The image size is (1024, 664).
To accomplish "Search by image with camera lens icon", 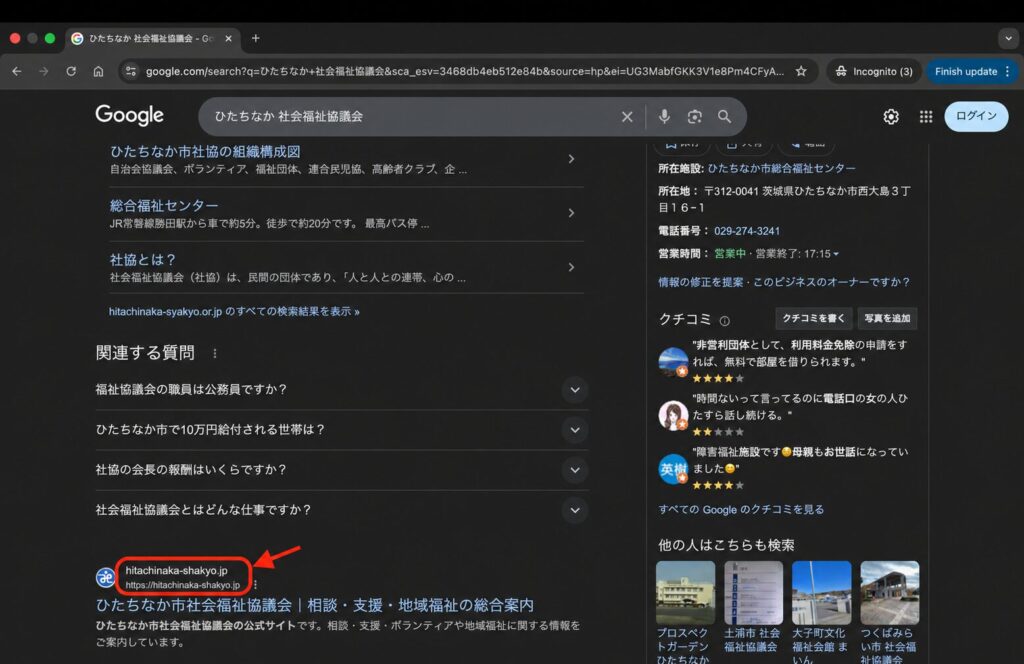I will pyautogui.click(x=694, y=116).
